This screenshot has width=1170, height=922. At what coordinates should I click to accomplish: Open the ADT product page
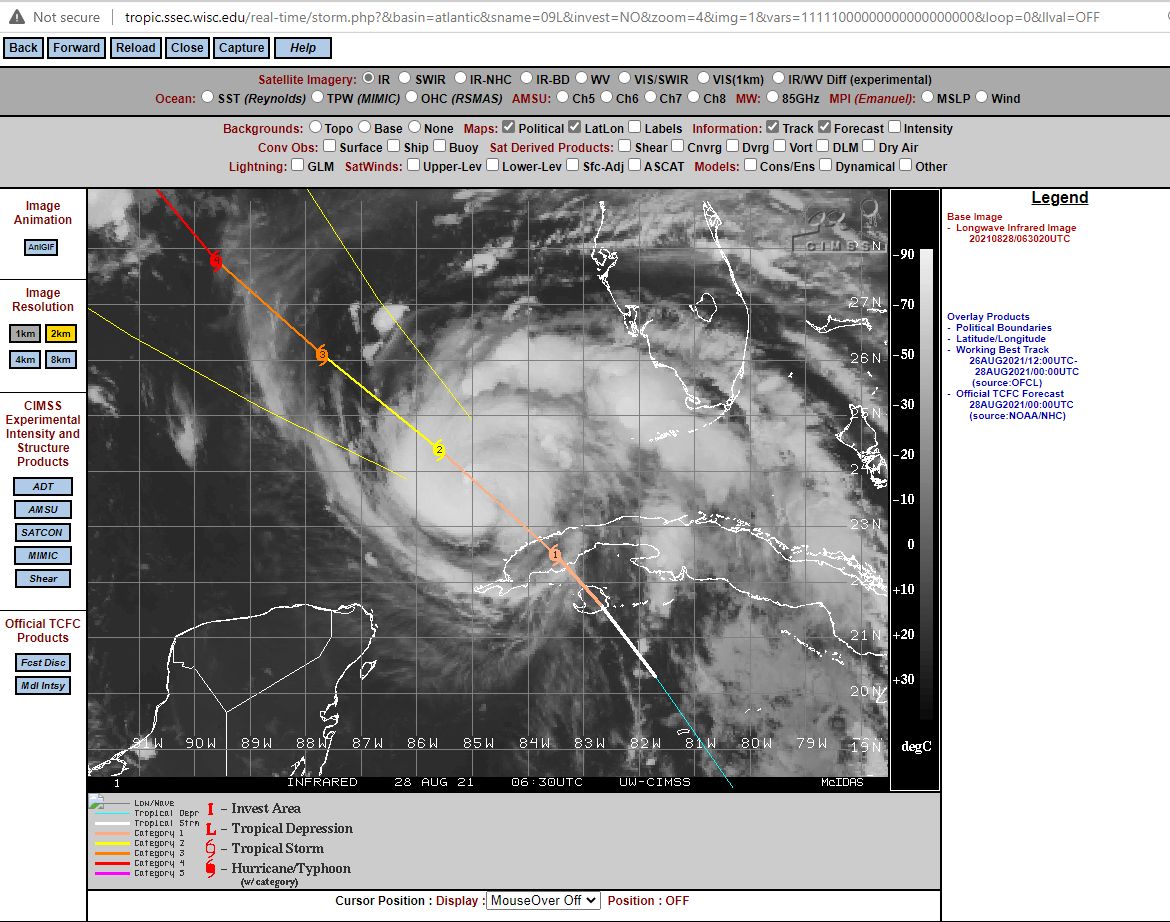(x=43, y=487)
